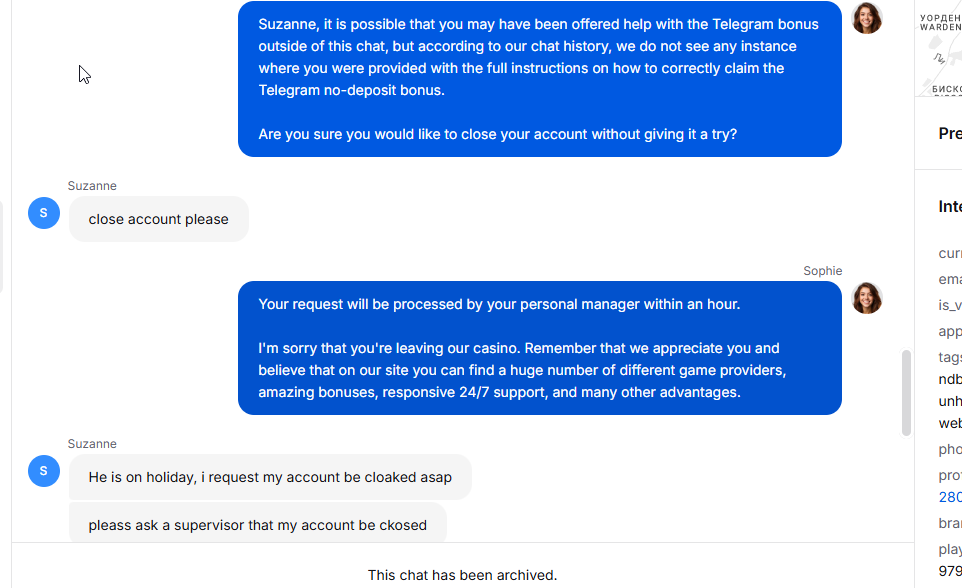Expand the 'Pre' section heading in sidebar

pos(950,133)
